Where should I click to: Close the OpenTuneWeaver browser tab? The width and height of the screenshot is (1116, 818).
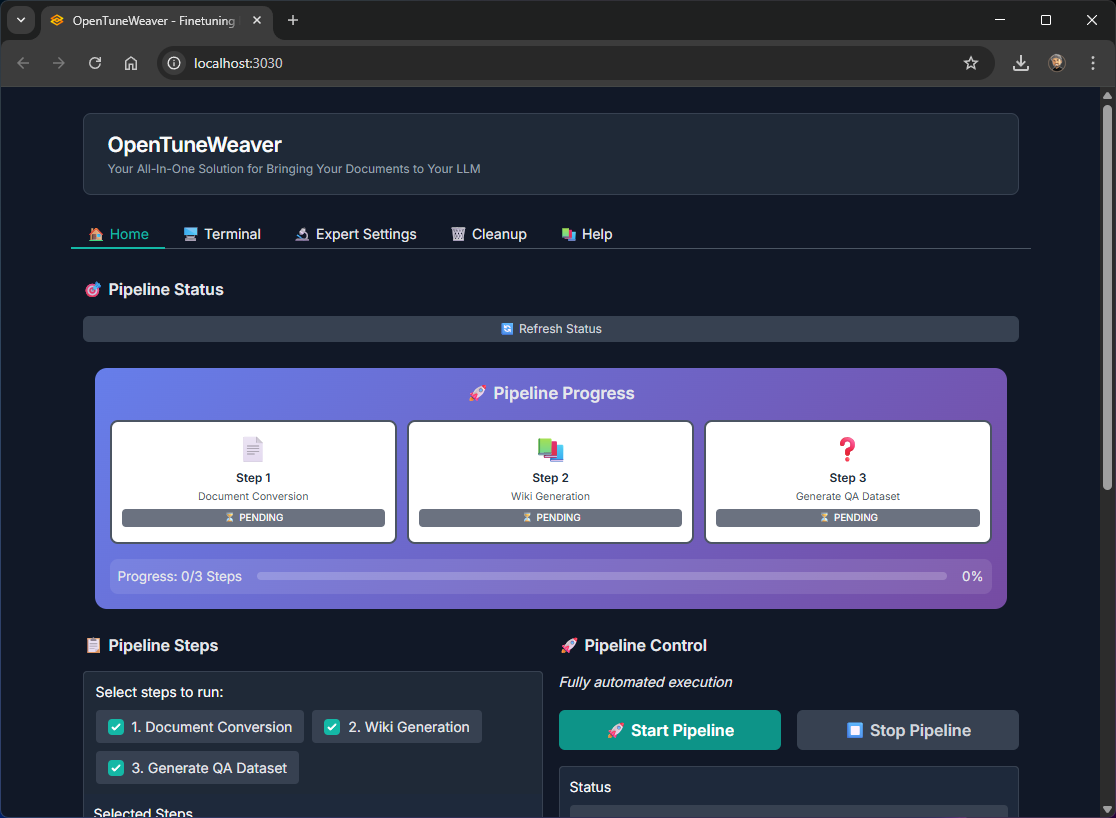(x=257, y=20)
